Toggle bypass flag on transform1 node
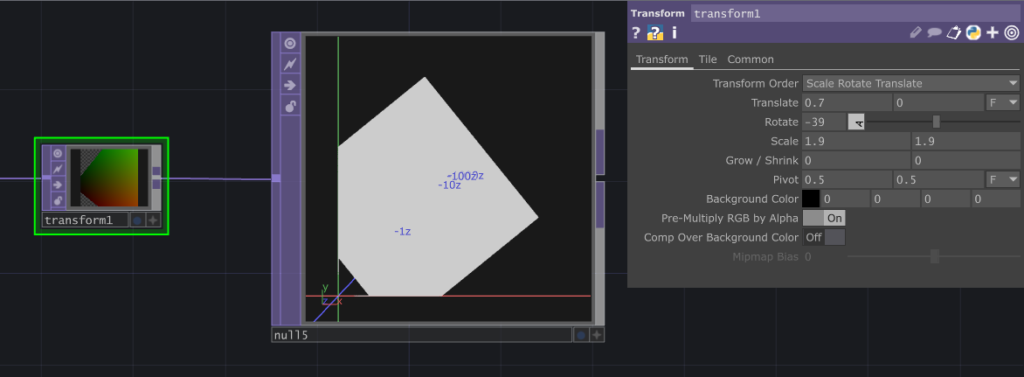 coord(57,169)
